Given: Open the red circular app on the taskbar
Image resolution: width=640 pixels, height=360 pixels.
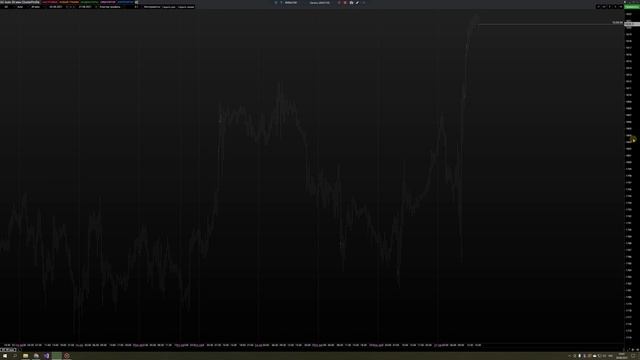Looking at the screenshot, I should pyautogui.click(x=67, y=356).
